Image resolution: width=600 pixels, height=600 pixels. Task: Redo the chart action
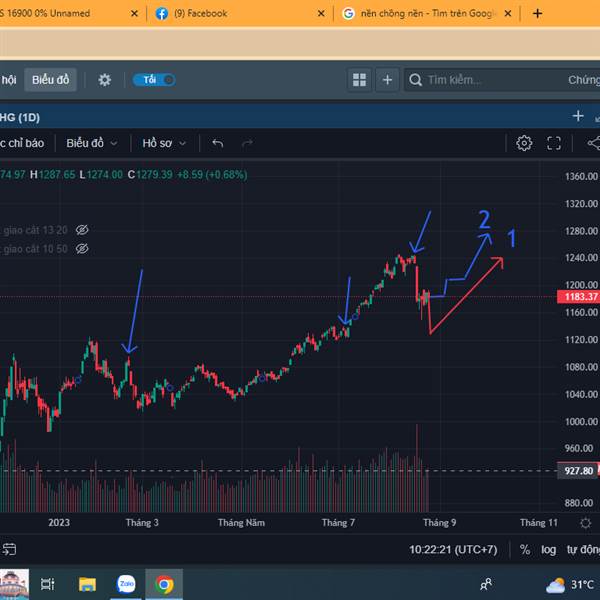pyautogui.click(x=247, y=143)
